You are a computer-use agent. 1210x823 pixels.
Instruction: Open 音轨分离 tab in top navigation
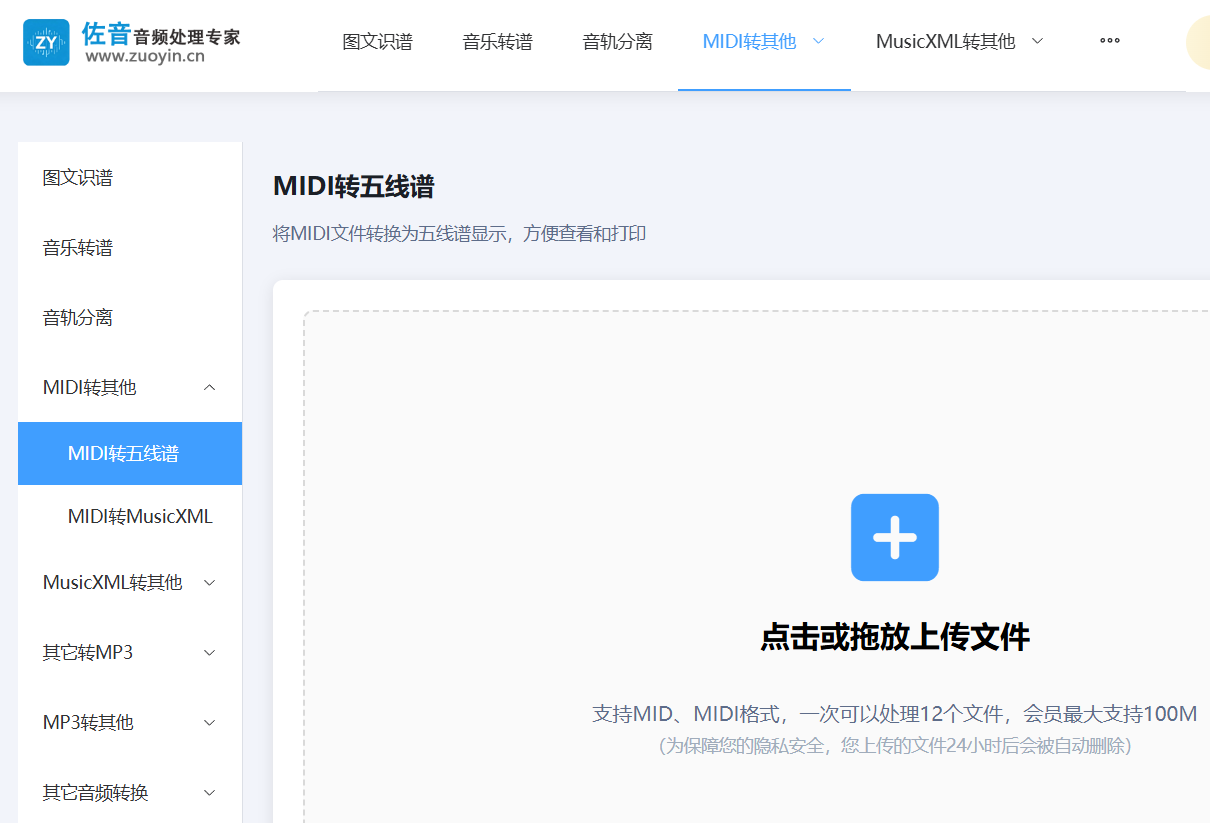pos(617,41)
